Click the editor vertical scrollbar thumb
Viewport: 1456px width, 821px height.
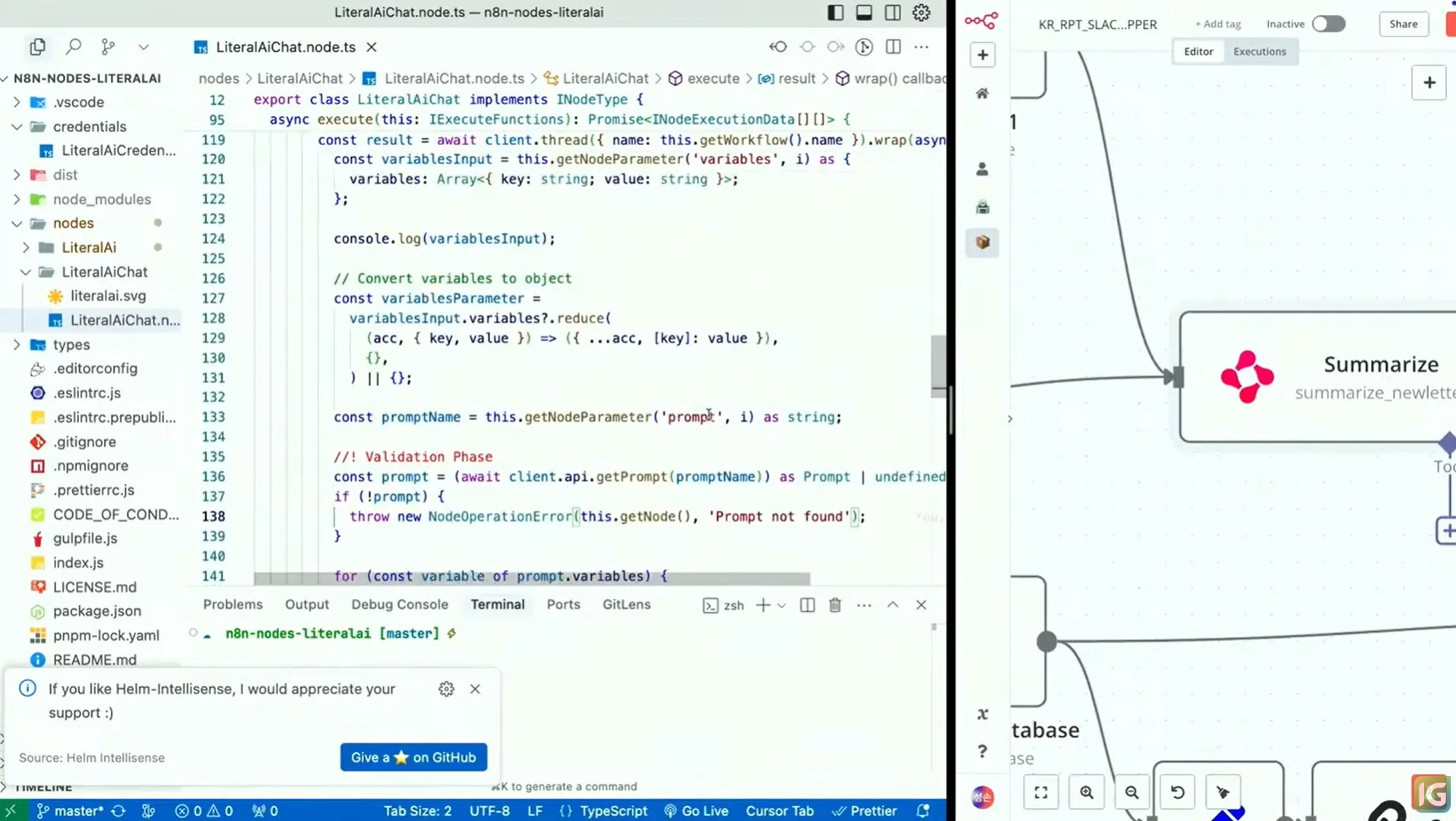938,365
